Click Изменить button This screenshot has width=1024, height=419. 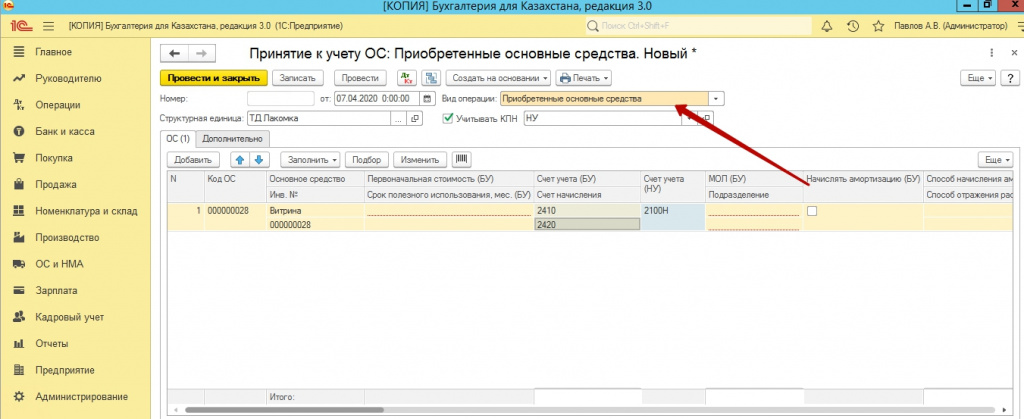click(x=421, y=159)
